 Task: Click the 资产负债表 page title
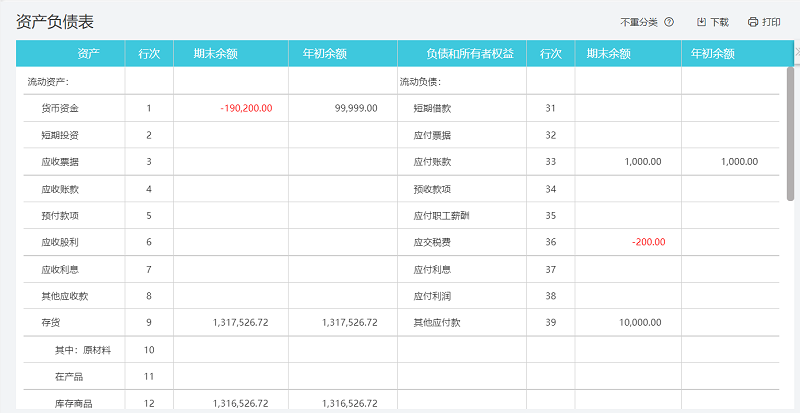[x=55, y=22]
